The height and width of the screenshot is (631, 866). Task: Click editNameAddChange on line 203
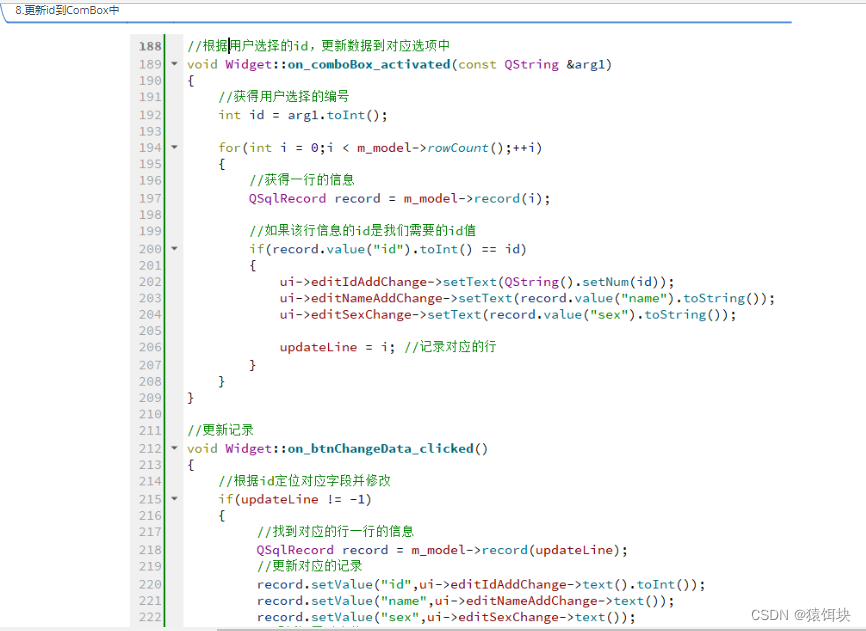point(377,299)
